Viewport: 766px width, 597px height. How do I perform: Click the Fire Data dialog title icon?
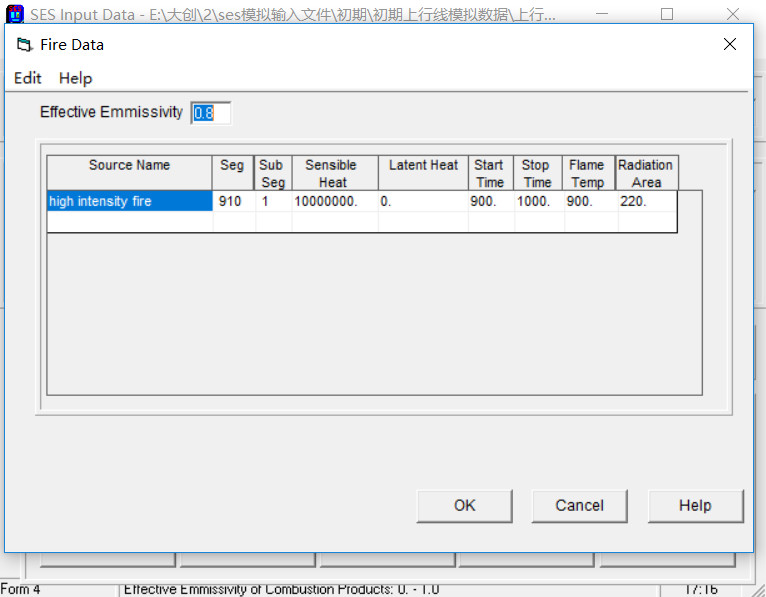click(24, 45)
